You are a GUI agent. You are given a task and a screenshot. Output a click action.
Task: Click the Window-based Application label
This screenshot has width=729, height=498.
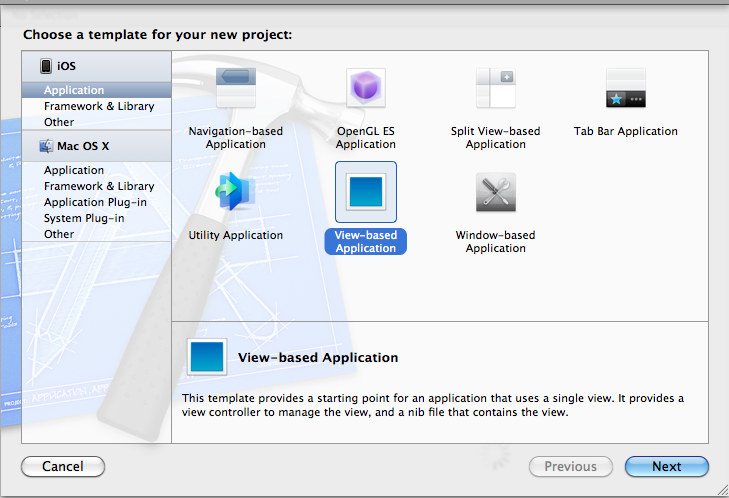(x=496, y=241)
